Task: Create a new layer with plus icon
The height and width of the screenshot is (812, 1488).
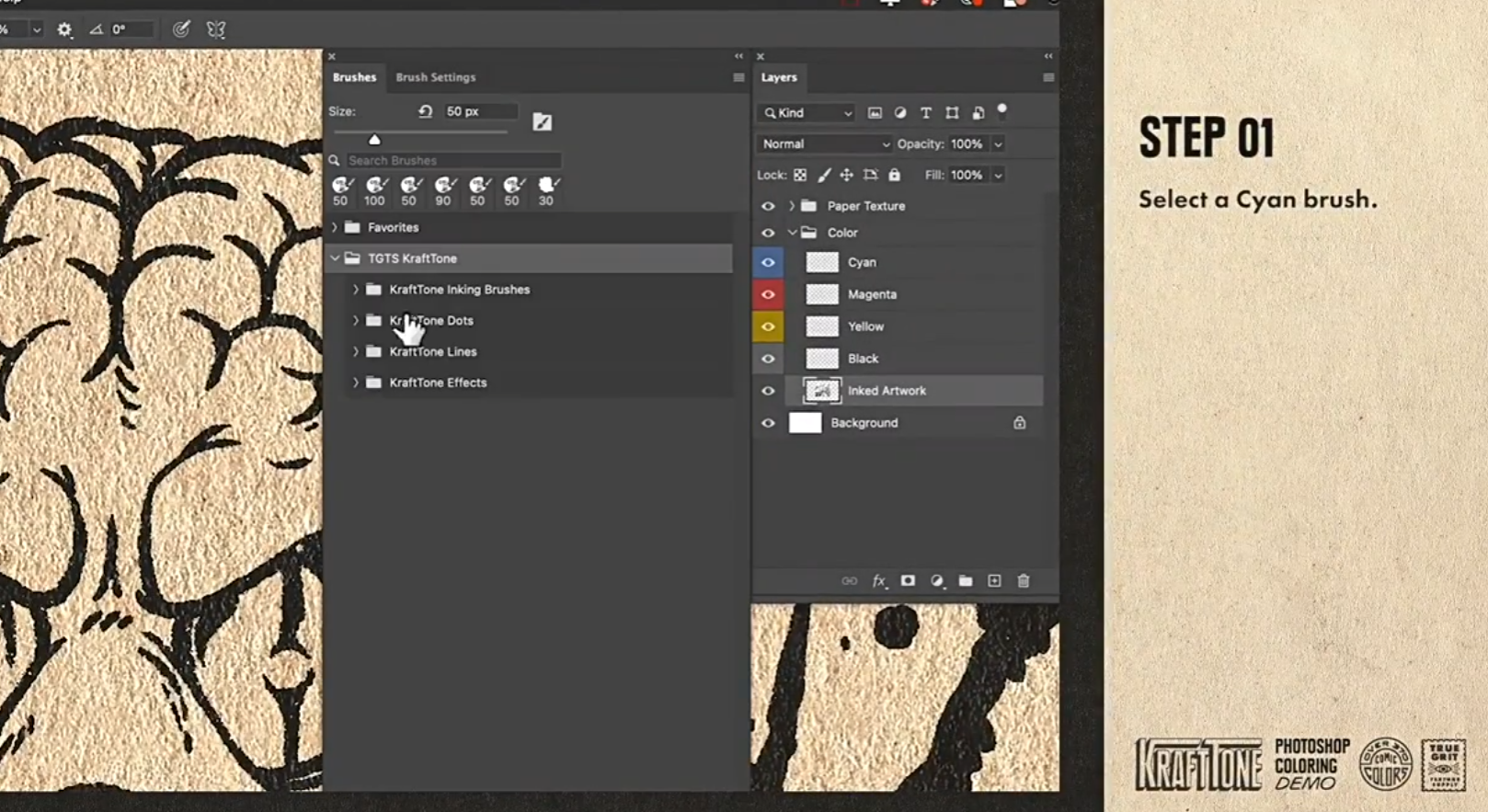Action: [994, 581]
